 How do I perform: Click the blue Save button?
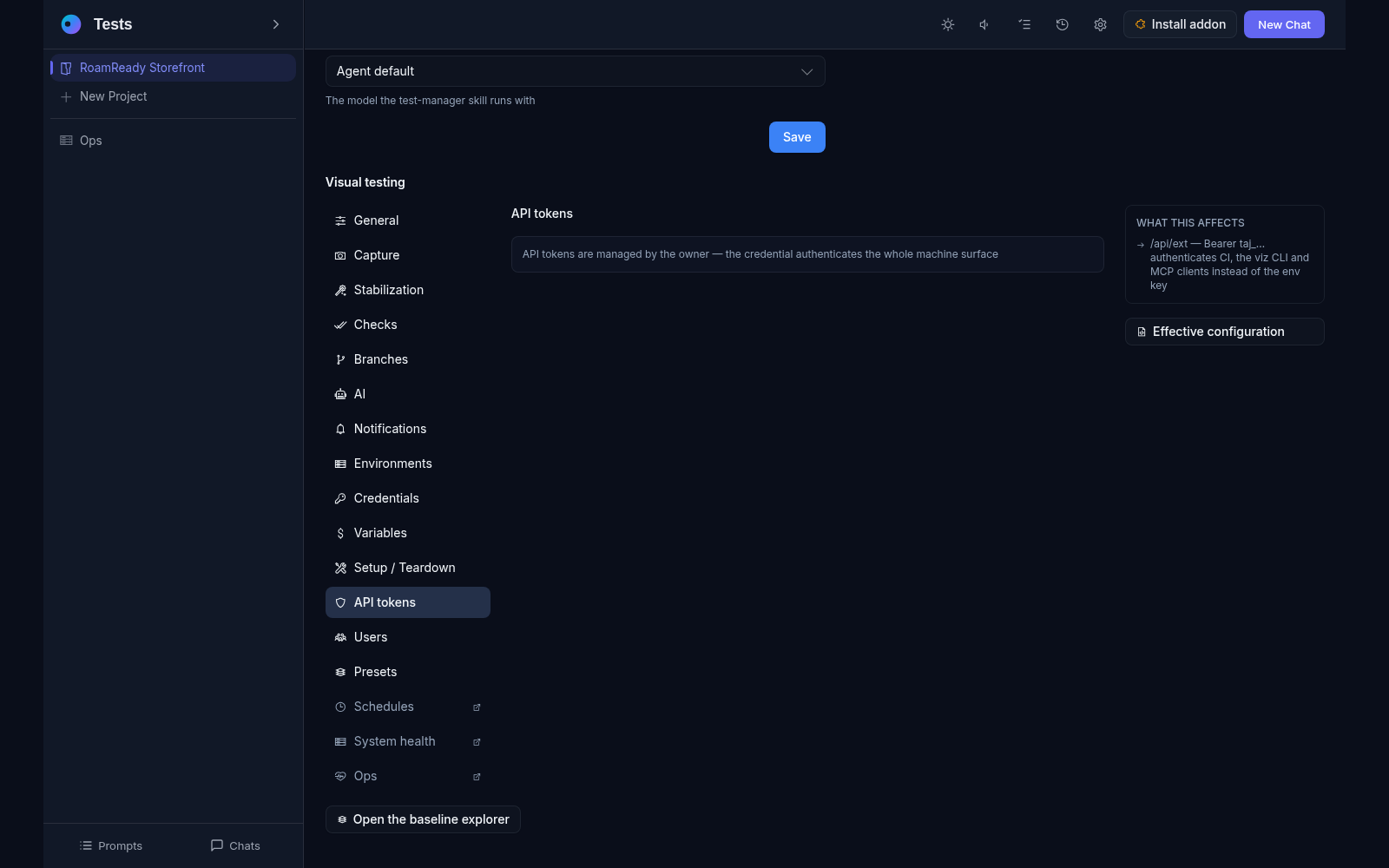(797, 137)
